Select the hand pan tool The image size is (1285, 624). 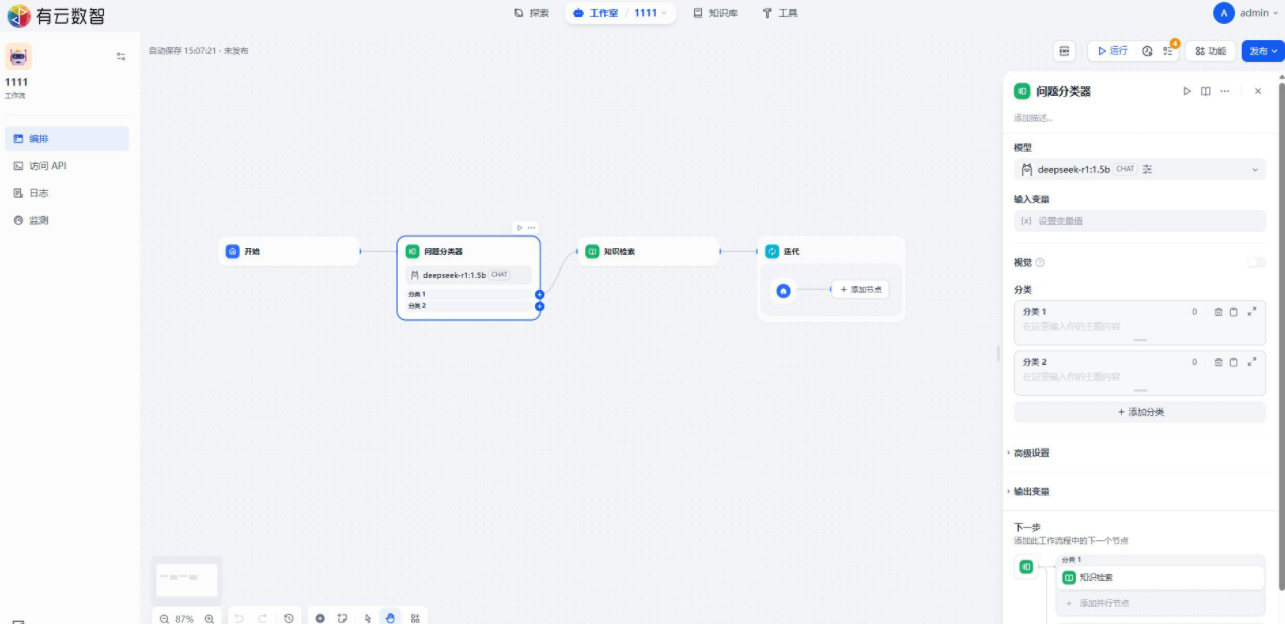(x=390, y=618)
